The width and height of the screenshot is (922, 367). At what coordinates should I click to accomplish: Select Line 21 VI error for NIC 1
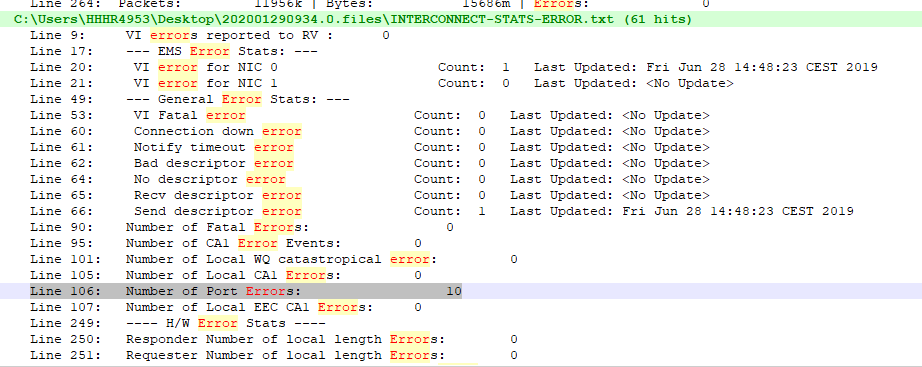point(382,84)
